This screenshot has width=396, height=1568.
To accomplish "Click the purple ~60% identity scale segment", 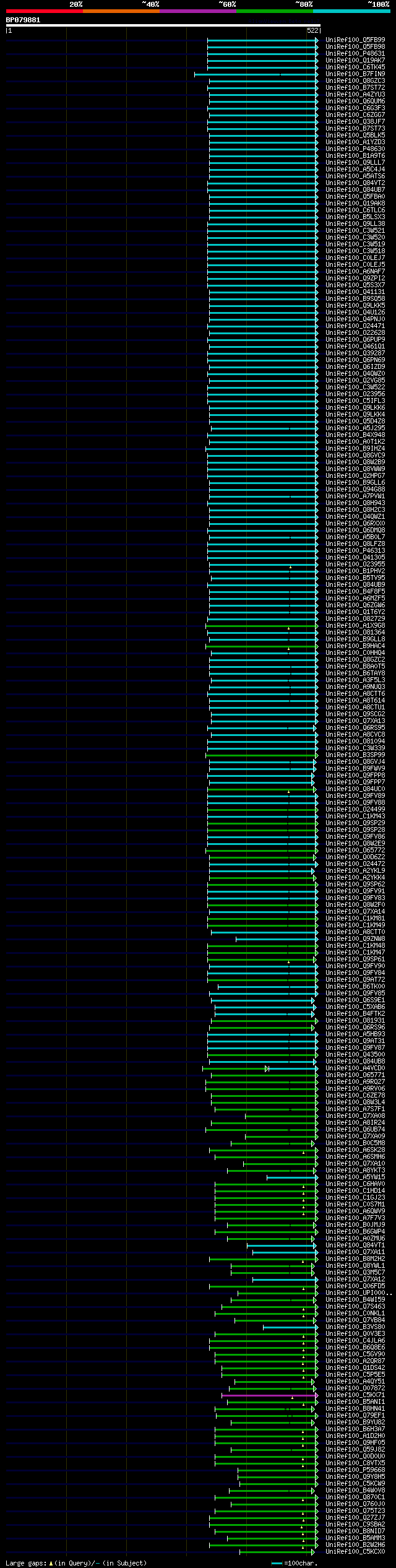I will click(x=198, y=11).
